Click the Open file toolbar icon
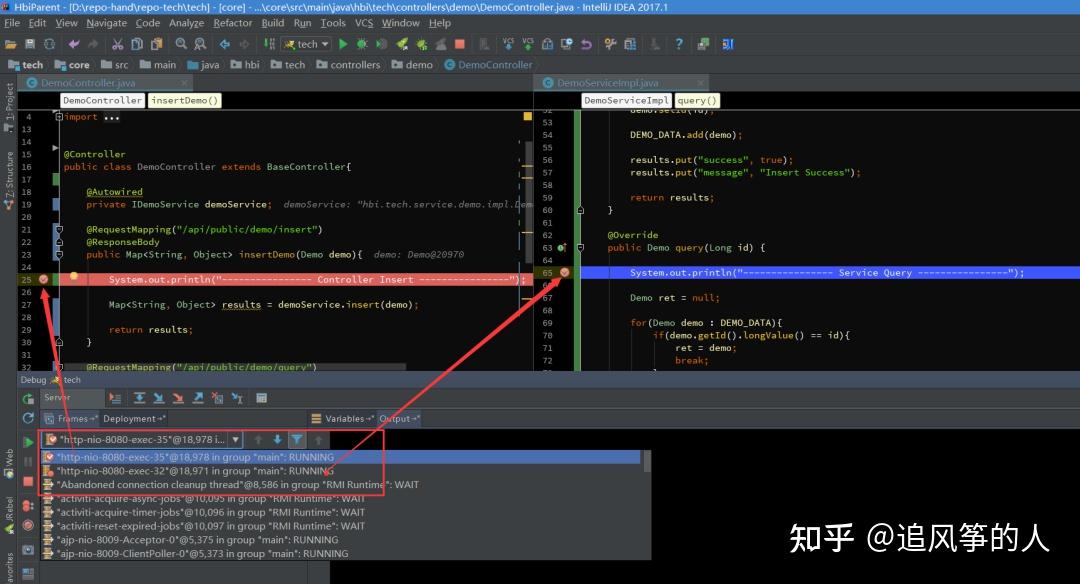This screenshot has width=1080, height=584. [x=10, y=44]
